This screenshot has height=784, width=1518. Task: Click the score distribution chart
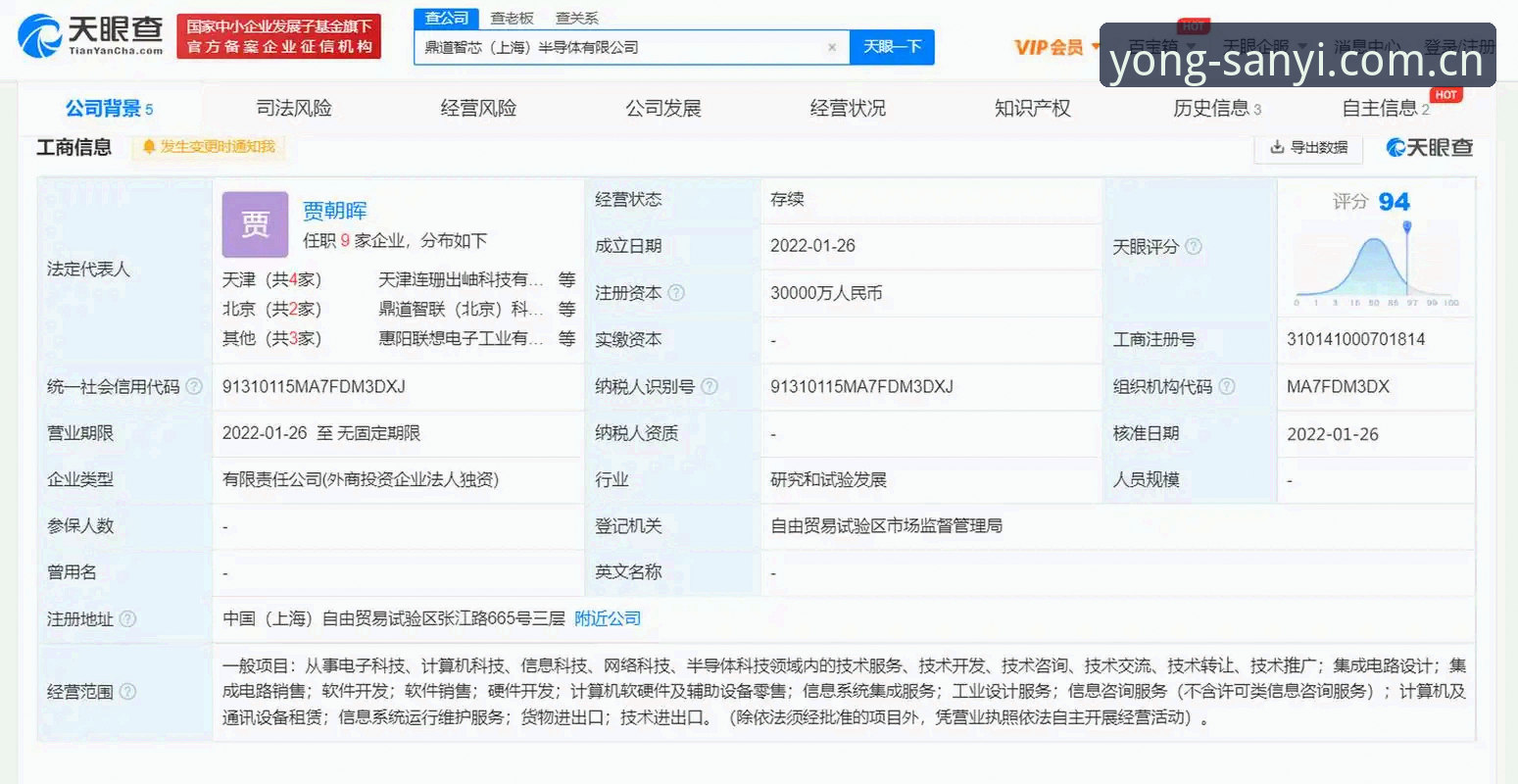(x=1377, y=265)
